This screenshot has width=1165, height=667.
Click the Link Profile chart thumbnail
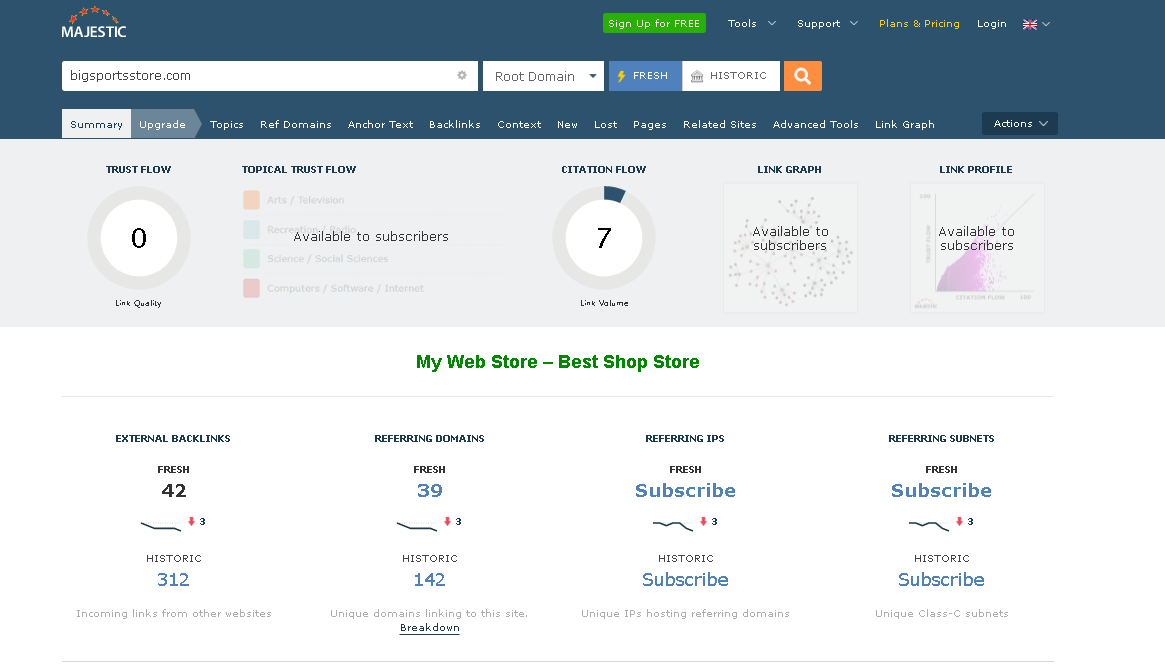pyautogui.click(x=977, y=247)
